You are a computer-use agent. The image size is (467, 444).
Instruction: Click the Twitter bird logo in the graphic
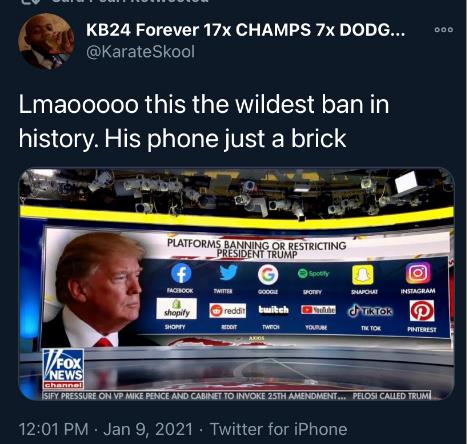pos(228,272)
